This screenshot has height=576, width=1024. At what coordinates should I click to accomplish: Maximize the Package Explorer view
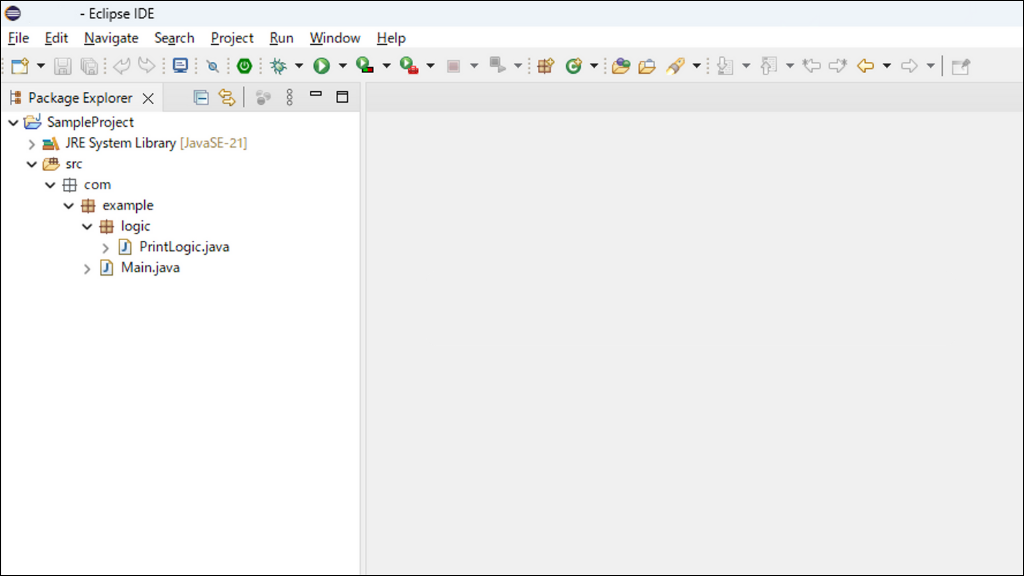(x=342, y=97)
